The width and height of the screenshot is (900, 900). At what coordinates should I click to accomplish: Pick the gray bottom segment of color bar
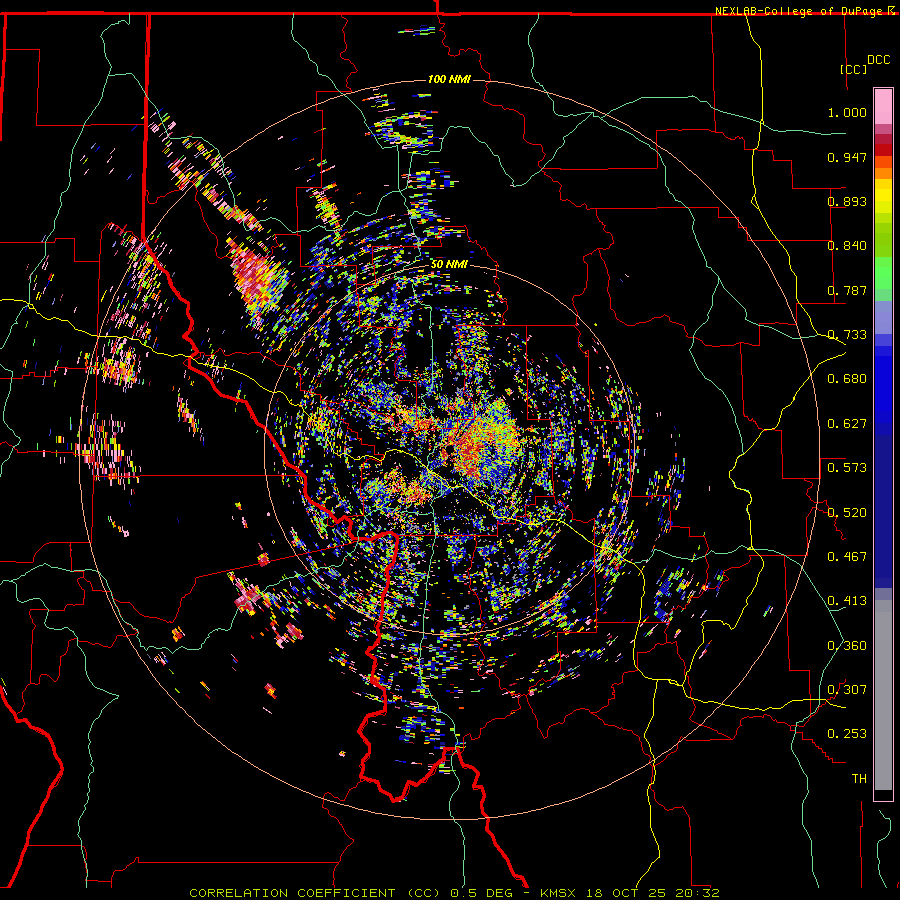coord(883,695)
